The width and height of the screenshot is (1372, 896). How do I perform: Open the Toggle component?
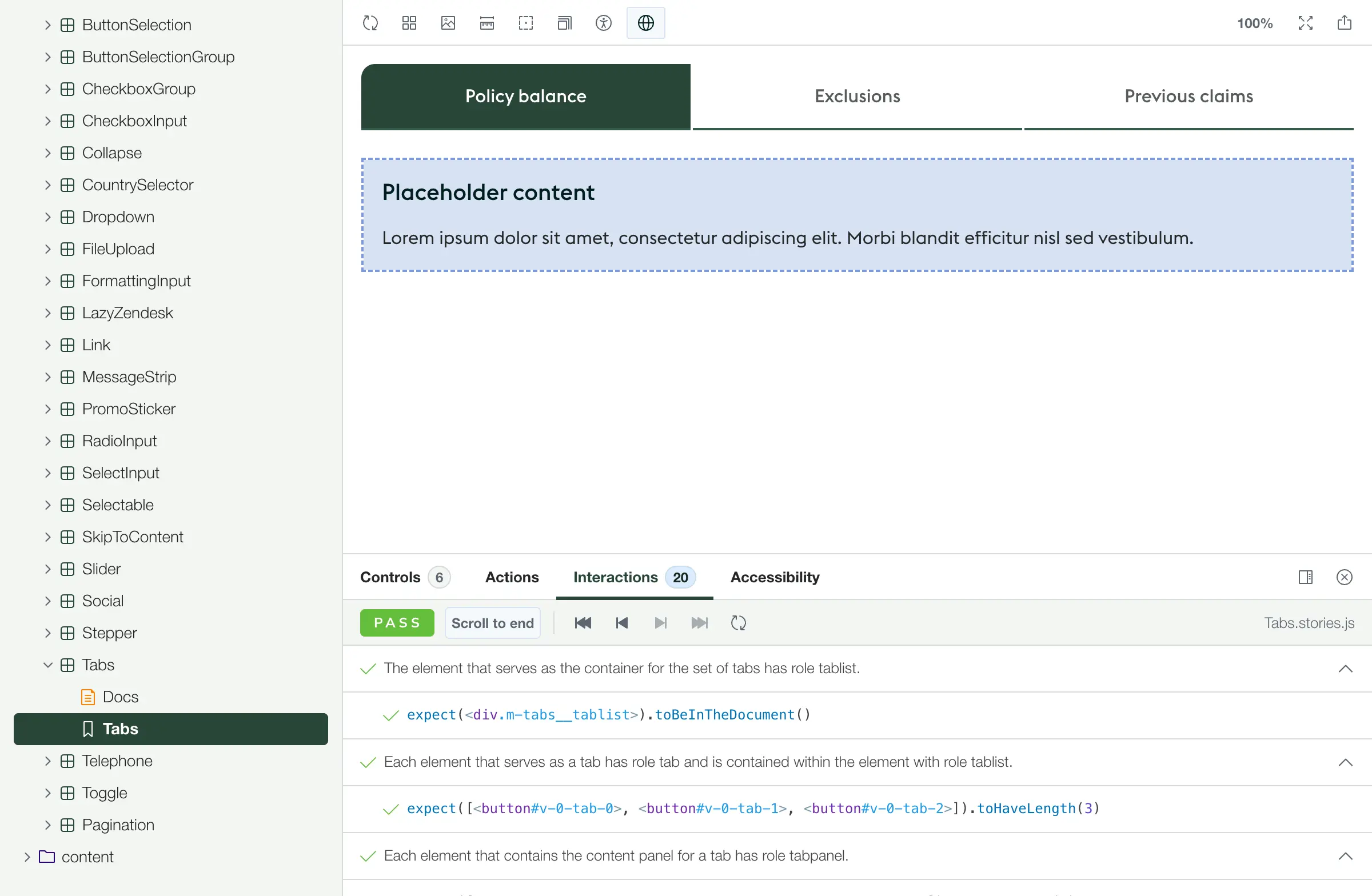[105, 793]
